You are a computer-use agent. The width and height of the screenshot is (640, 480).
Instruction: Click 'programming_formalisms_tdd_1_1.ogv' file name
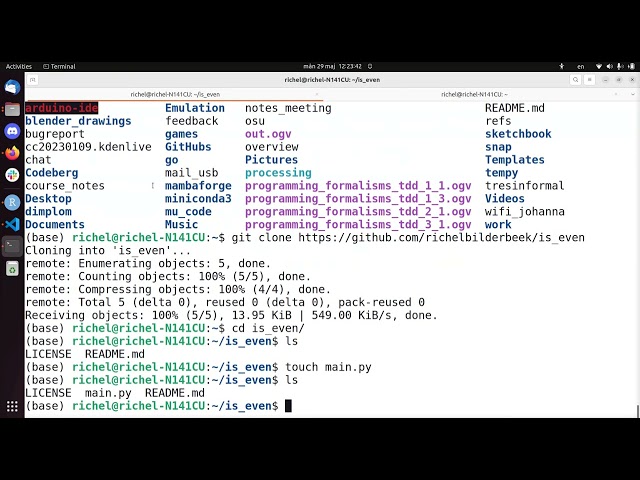click(x=358, y=186)
